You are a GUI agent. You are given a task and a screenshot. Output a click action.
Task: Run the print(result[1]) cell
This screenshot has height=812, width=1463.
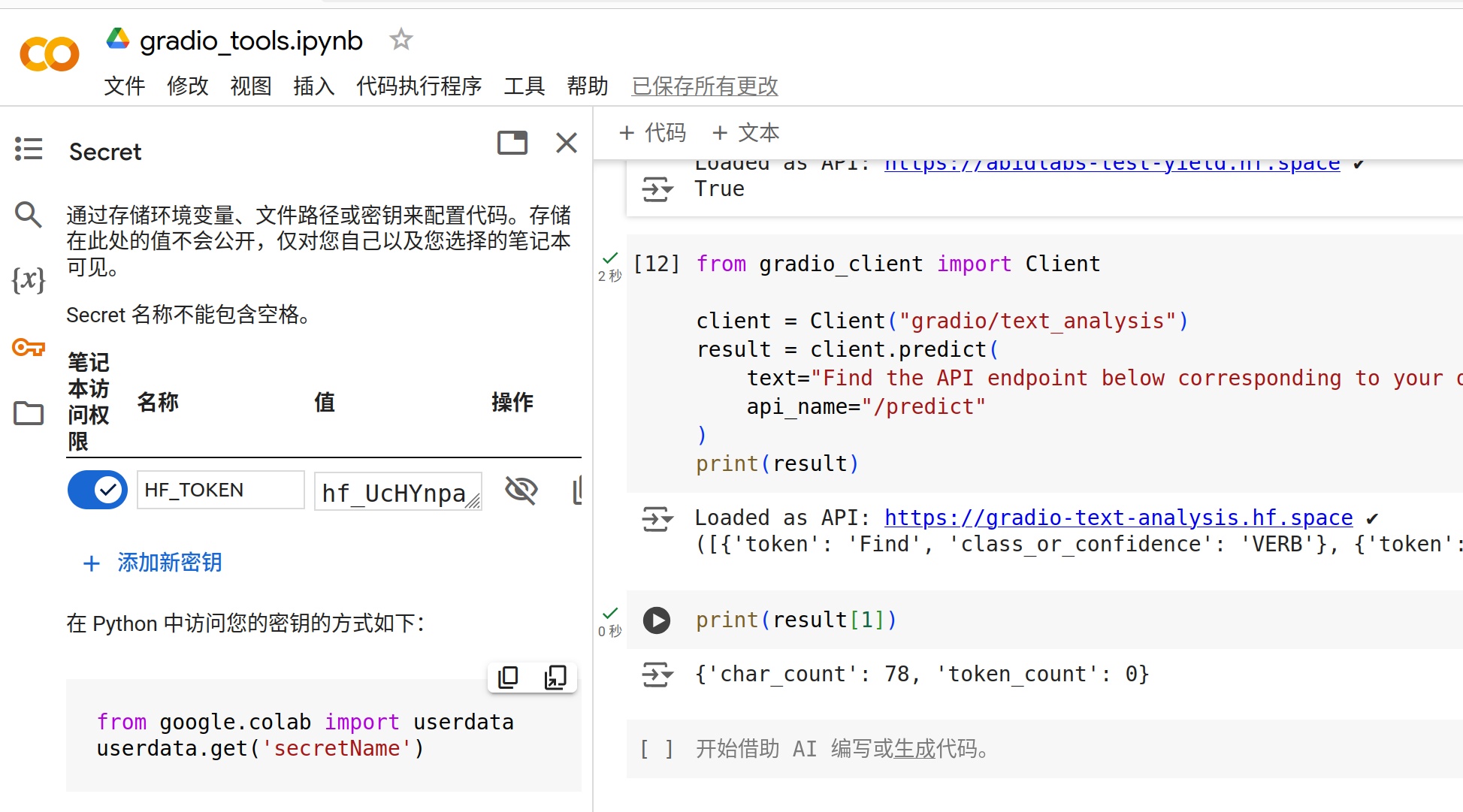click(x=656, y=620)
